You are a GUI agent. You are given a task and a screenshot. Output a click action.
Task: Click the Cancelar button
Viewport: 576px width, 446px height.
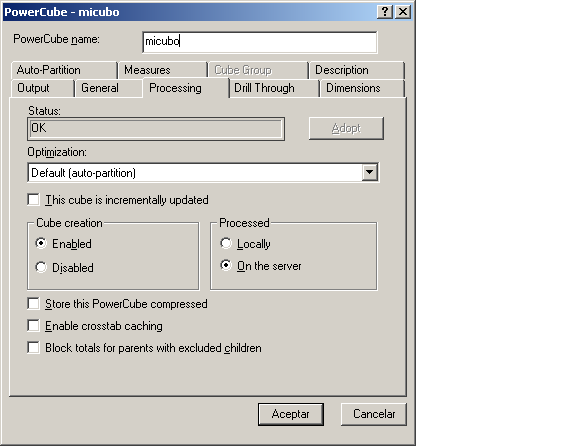tap(374, 414)
